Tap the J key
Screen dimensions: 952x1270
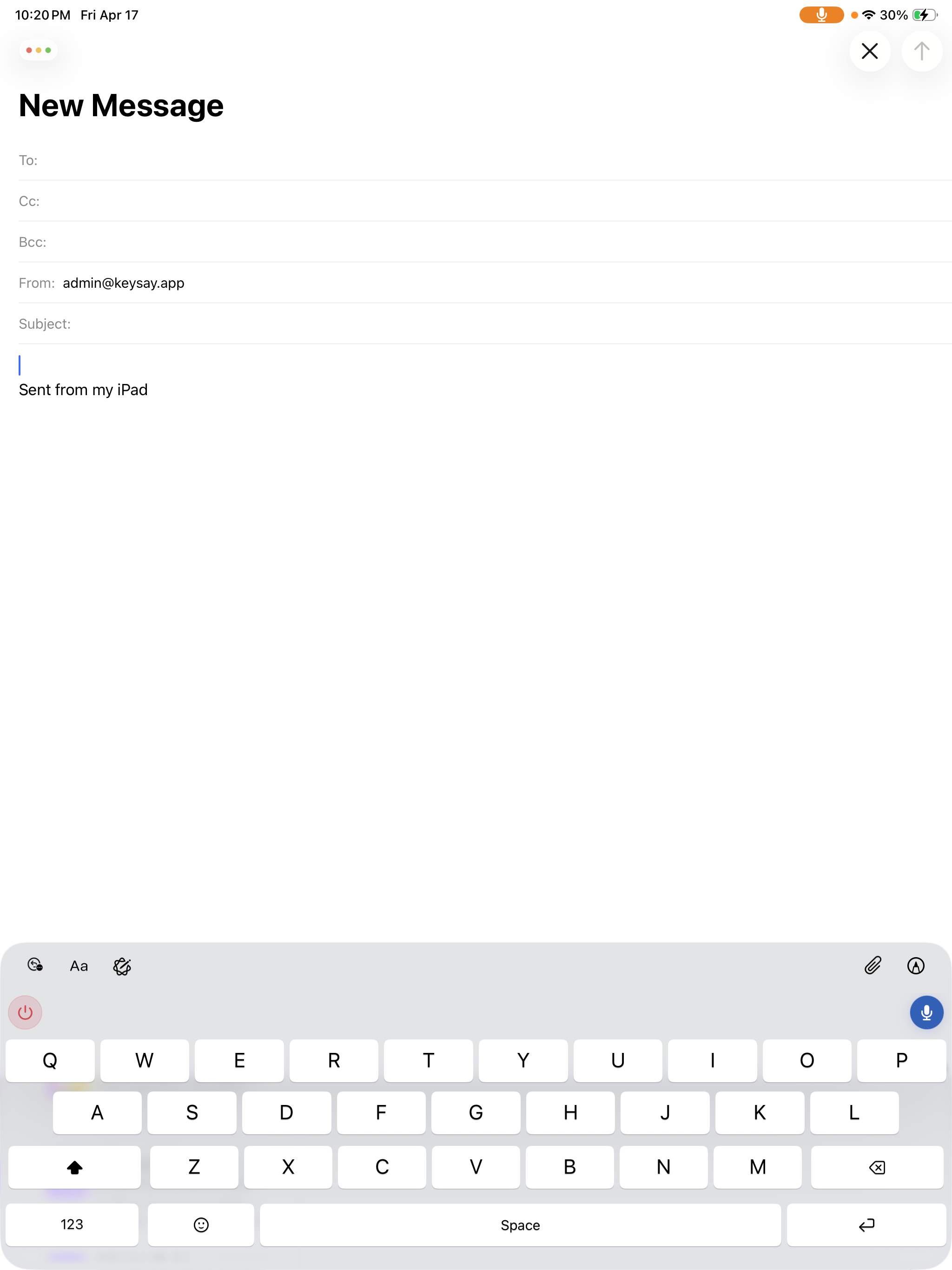click(x=665, y=1113)
